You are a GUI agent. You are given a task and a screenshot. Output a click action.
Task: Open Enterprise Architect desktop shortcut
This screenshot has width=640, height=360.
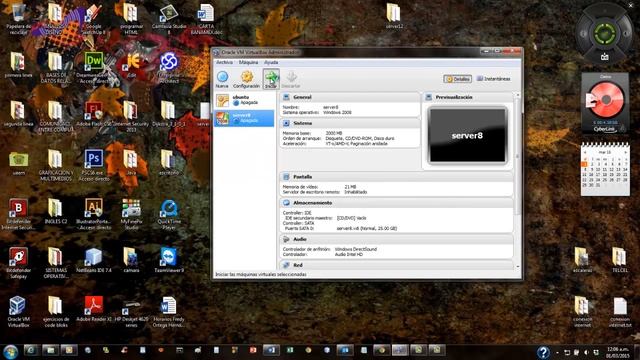[169, 68]
